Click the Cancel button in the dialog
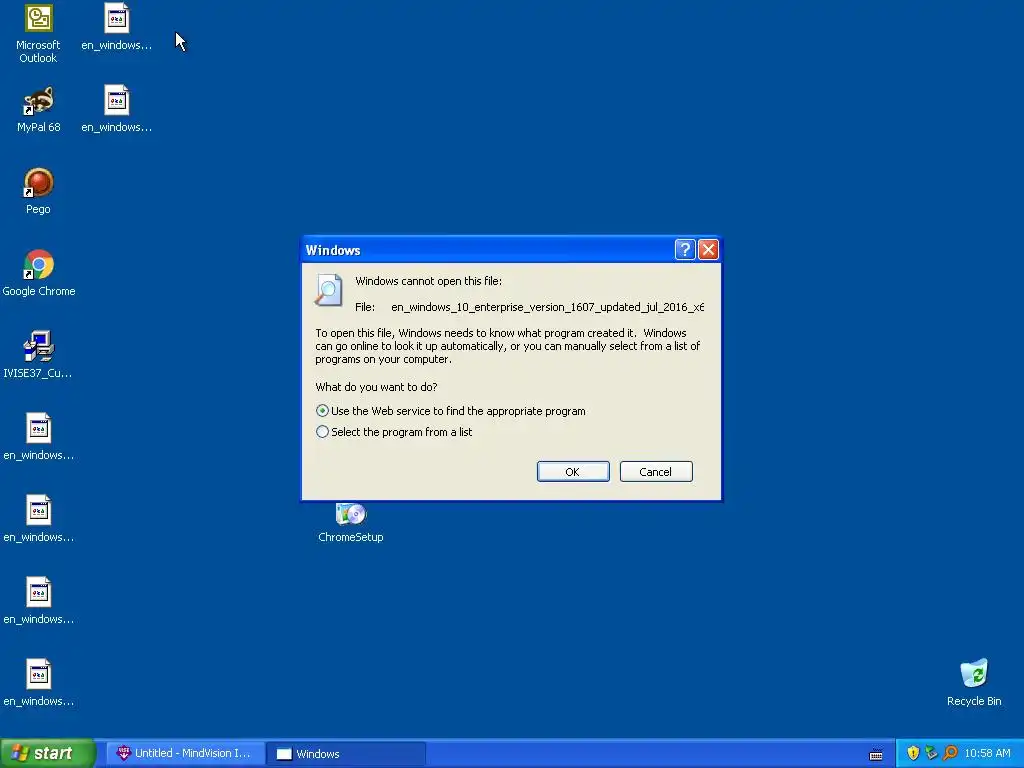The height and width of the screenshot is (768, 1024). point(656,472)
